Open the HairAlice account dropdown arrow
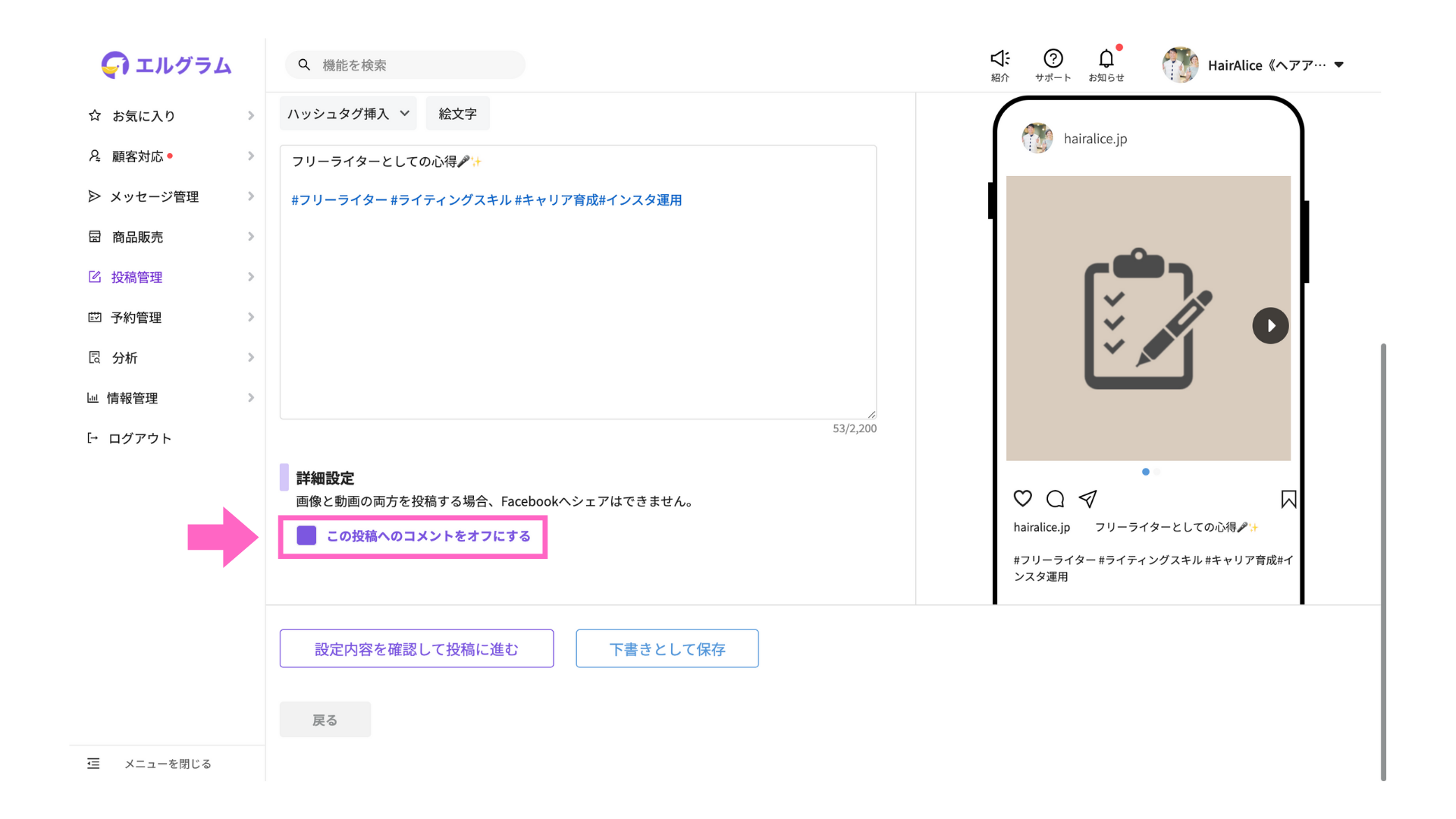 pos(1339,64)
